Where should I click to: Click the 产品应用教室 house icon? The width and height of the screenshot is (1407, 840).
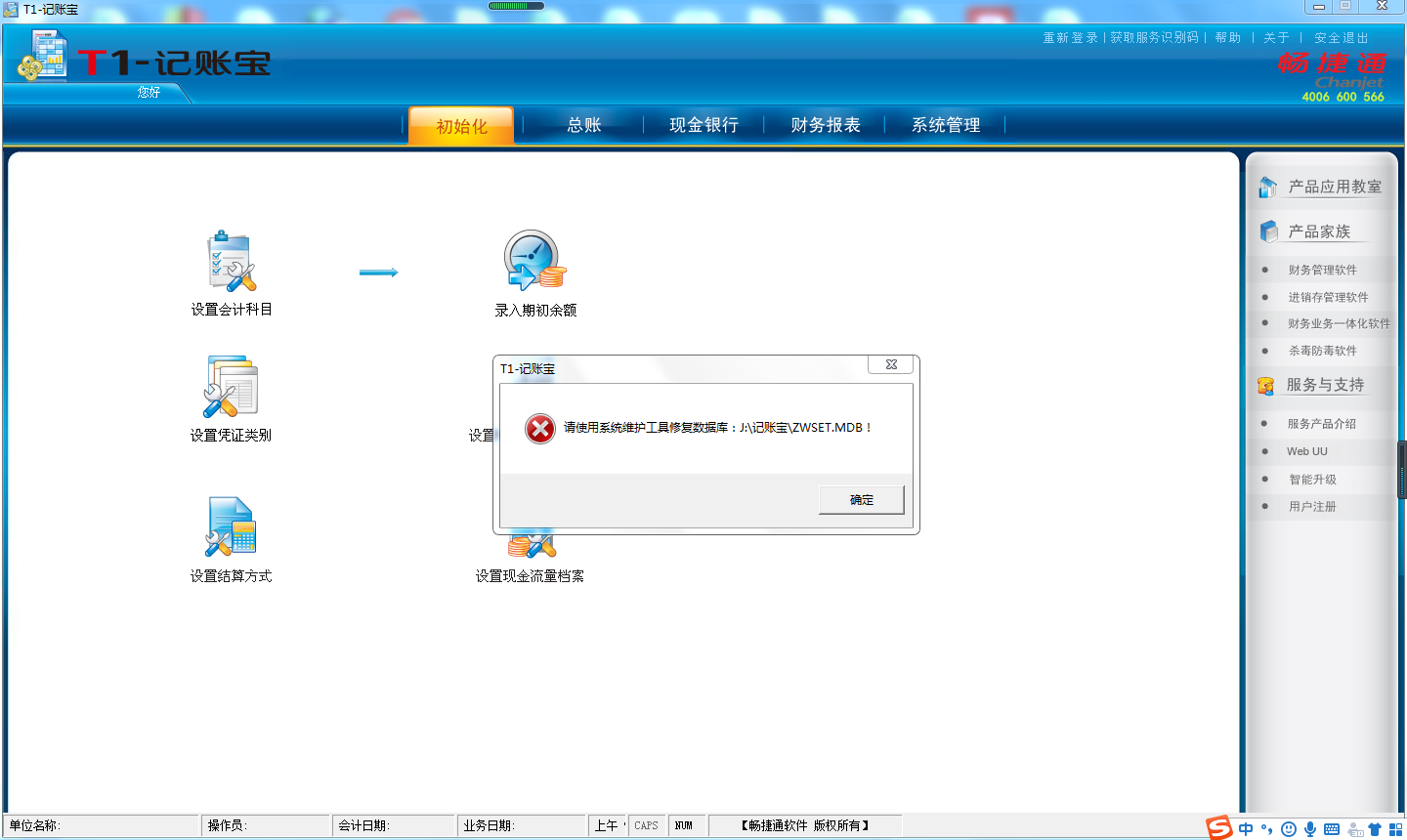coord(1268,187)
